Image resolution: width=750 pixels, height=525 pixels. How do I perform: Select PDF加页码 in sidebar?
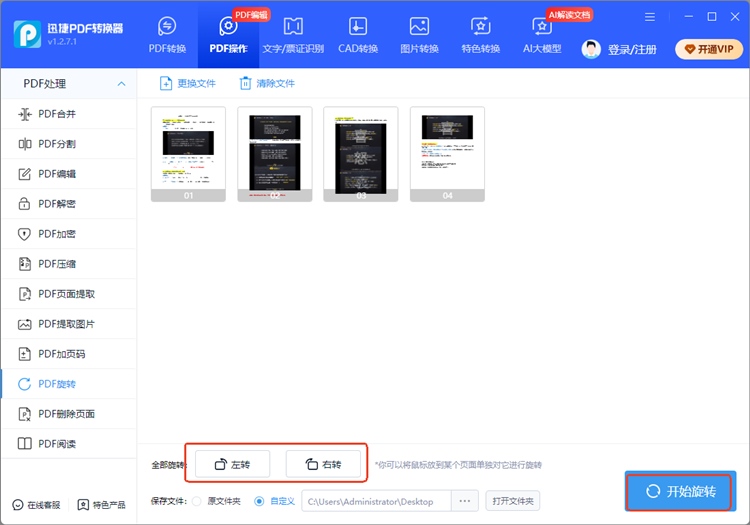coord(69,354)
